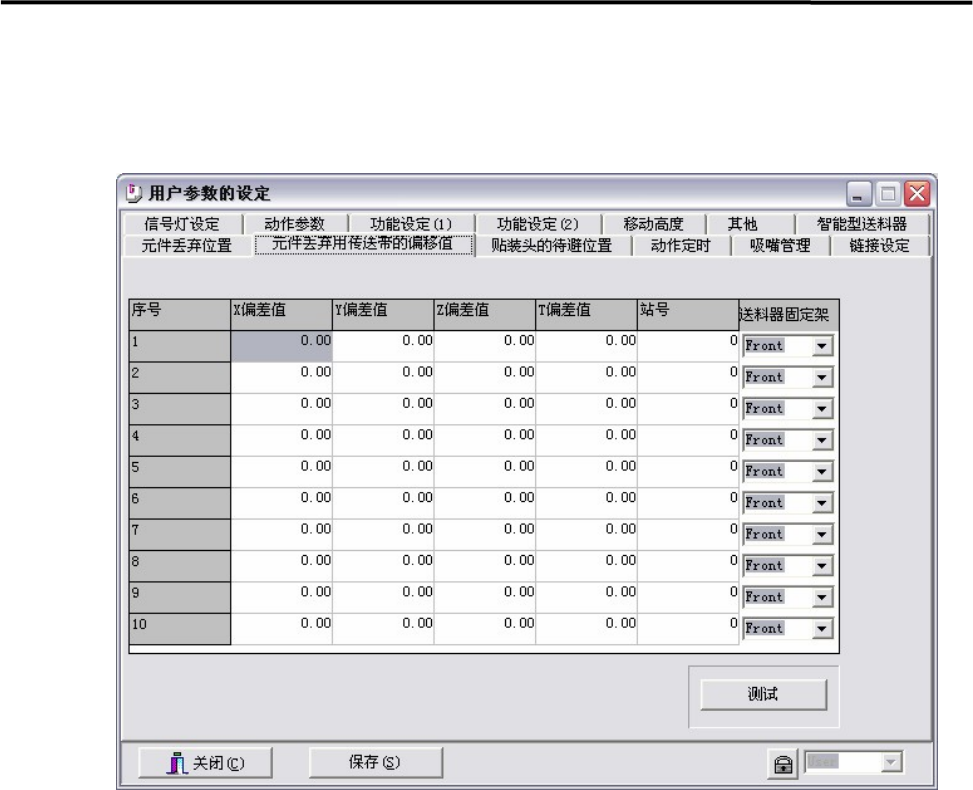Click the 站号 column header
Screen dimensions: 973x790
(688, 315)
